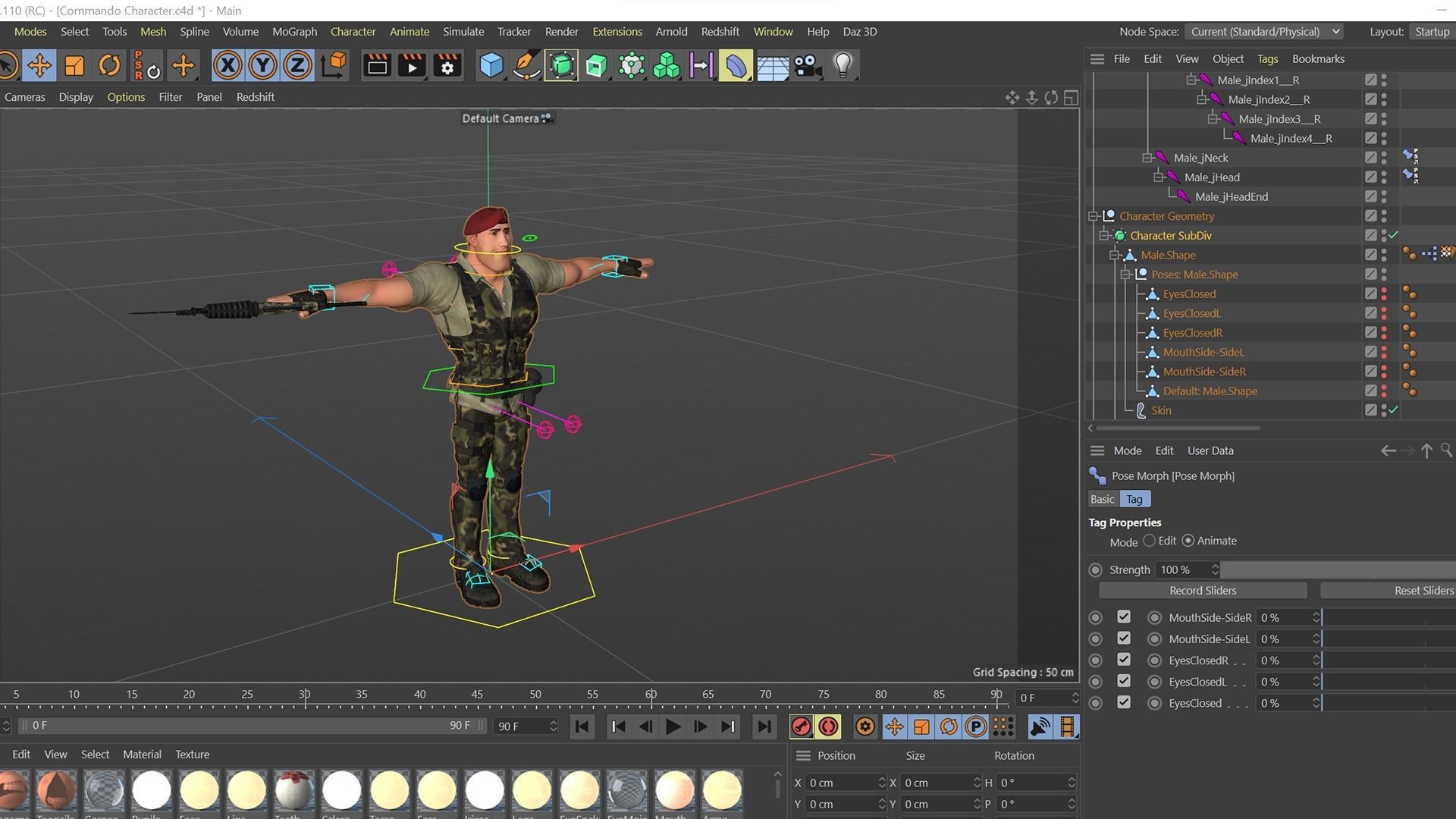
Task: Toggle Z-axis lock
Action: [x=297, y=65]
